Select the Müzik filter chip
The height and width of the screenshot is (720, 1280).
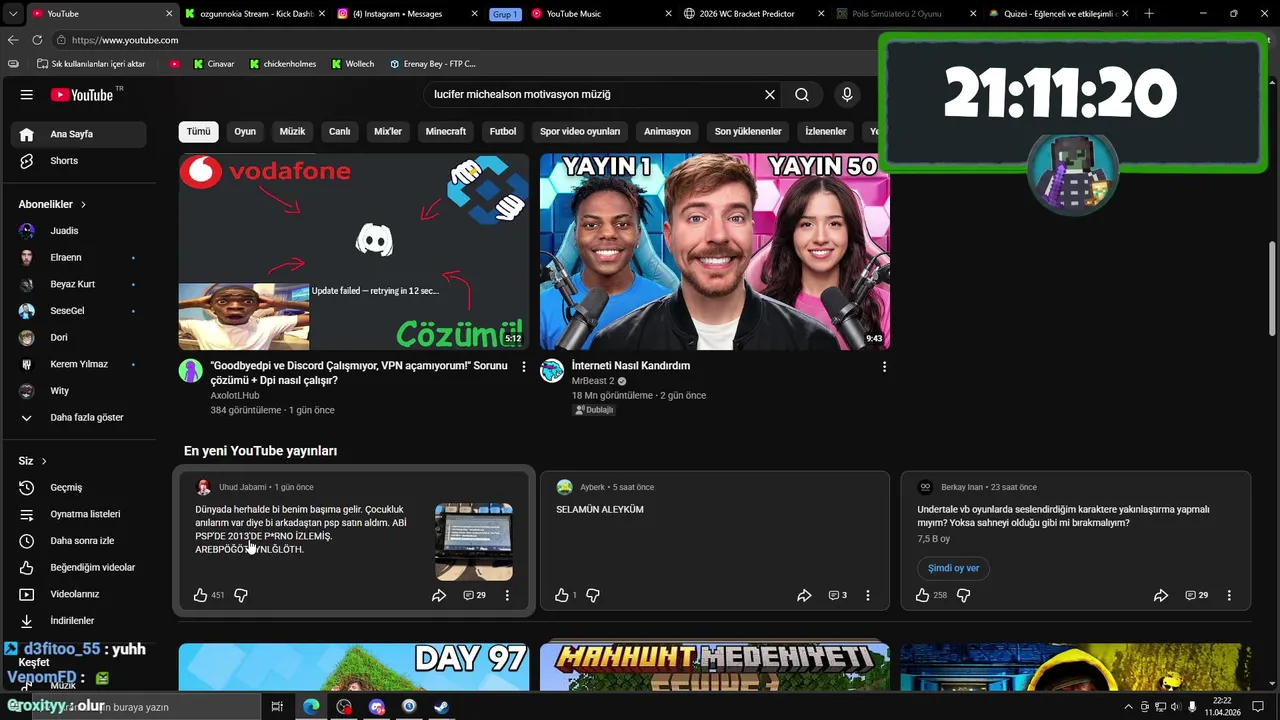(292, 131)
